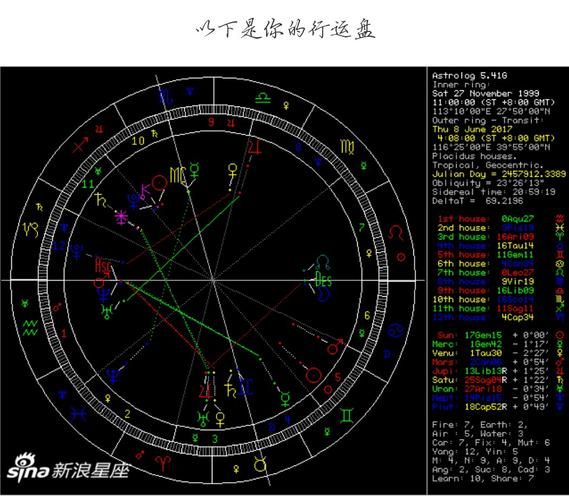
Task: Click the blue Pisces sign glyph
Action: [x=79, y=414]
